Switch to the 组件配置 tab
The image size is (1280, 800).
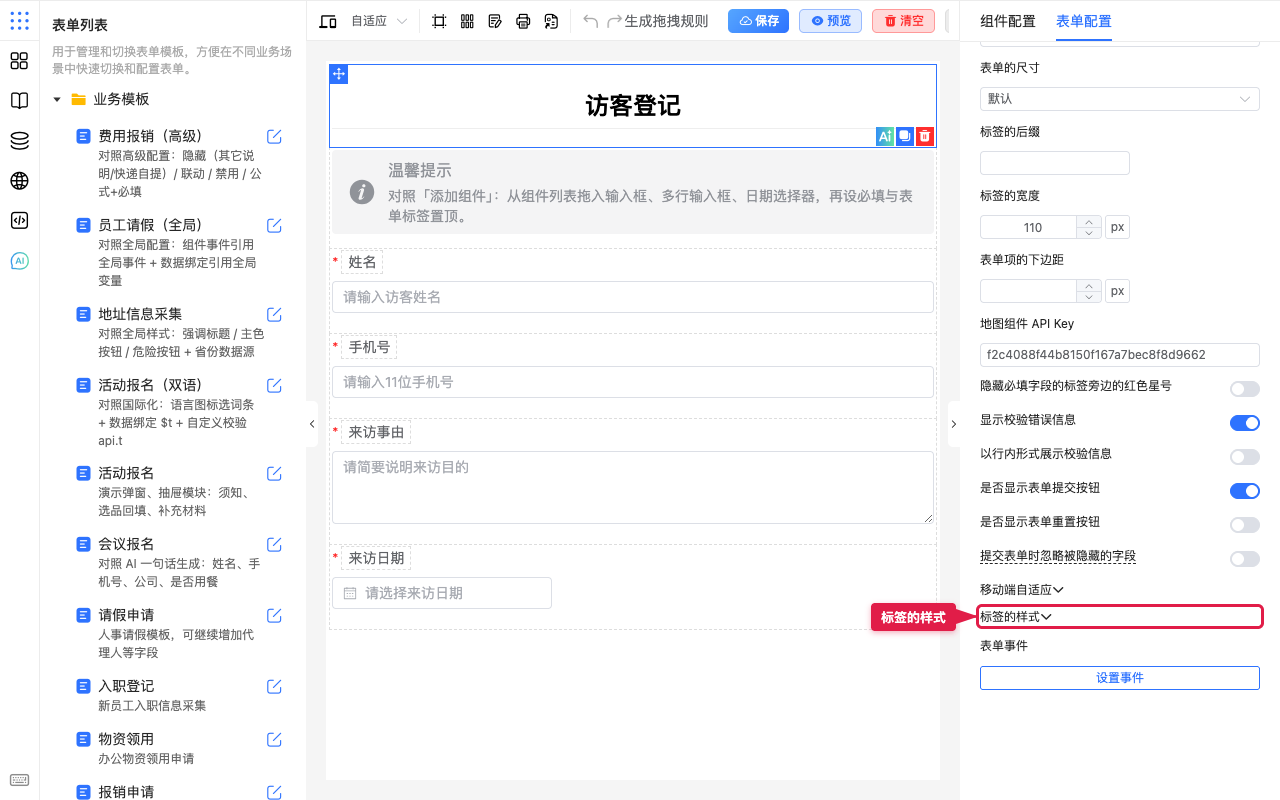pyautogui.click(x=1008, y=21)
